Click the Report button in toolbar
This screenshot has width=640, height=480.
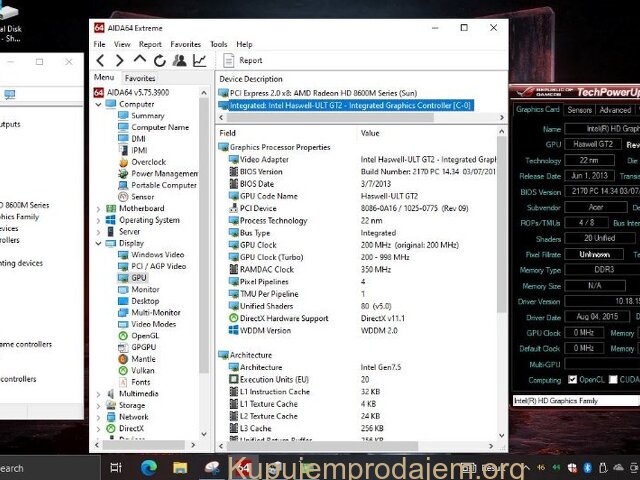(x=243, y=61)
